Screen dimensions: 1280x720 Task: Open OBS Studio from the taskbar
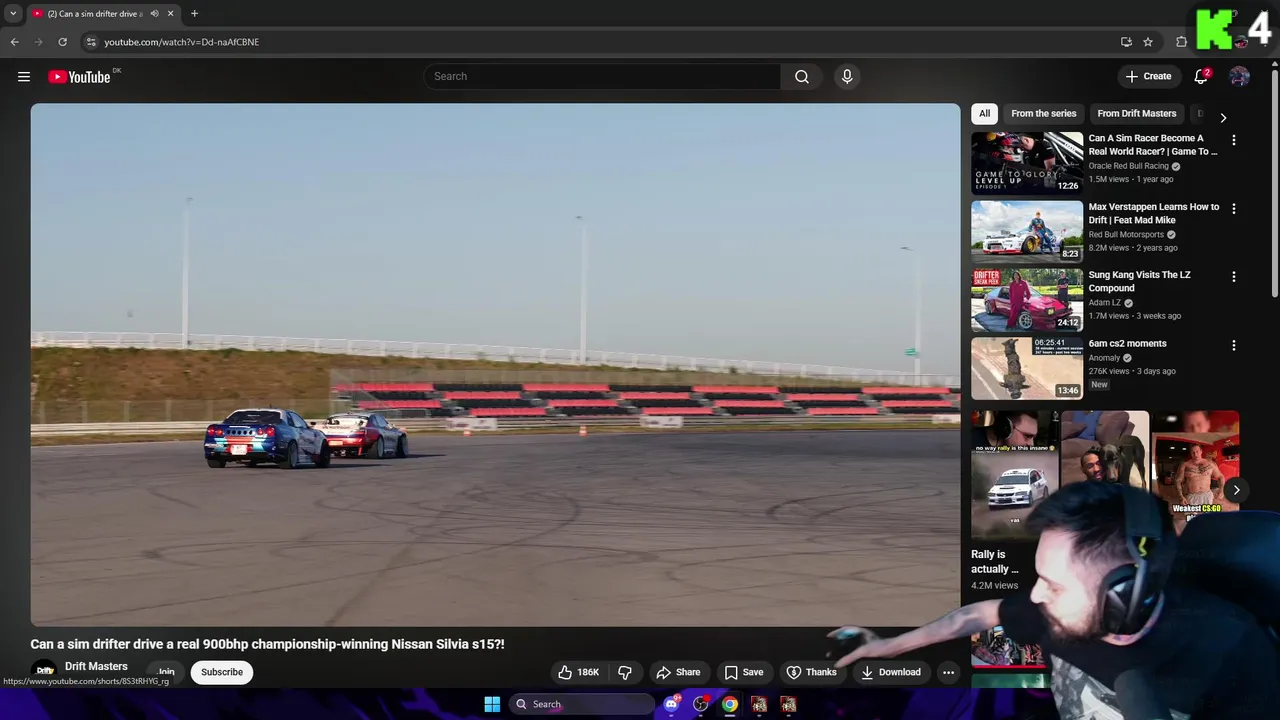700,704
